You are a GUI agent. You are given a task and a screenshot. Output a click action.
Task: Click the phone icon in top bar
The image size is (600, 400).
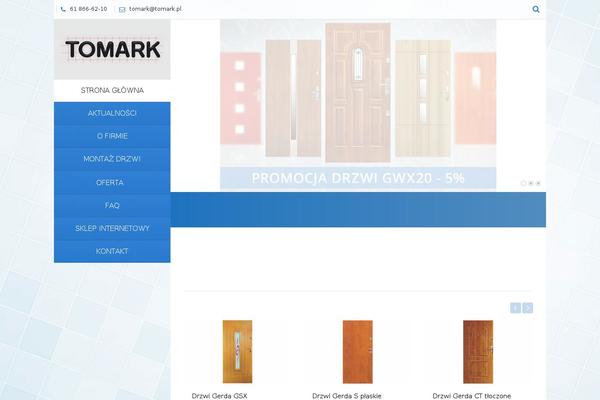pyautogui.click(x=63, y=9)
